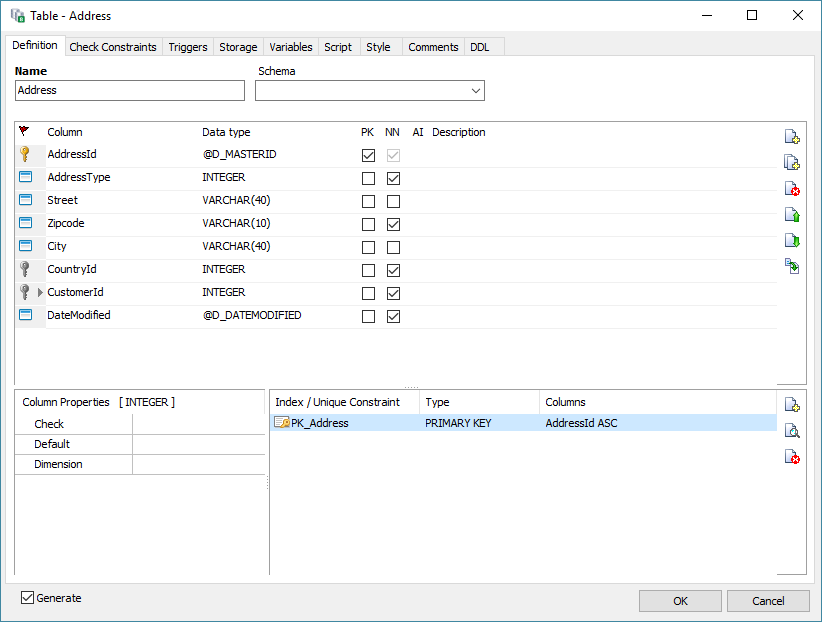The image size is (822, 622).
Task: Click the column copy icon with curved green arrow
Action: coord(792,266)
